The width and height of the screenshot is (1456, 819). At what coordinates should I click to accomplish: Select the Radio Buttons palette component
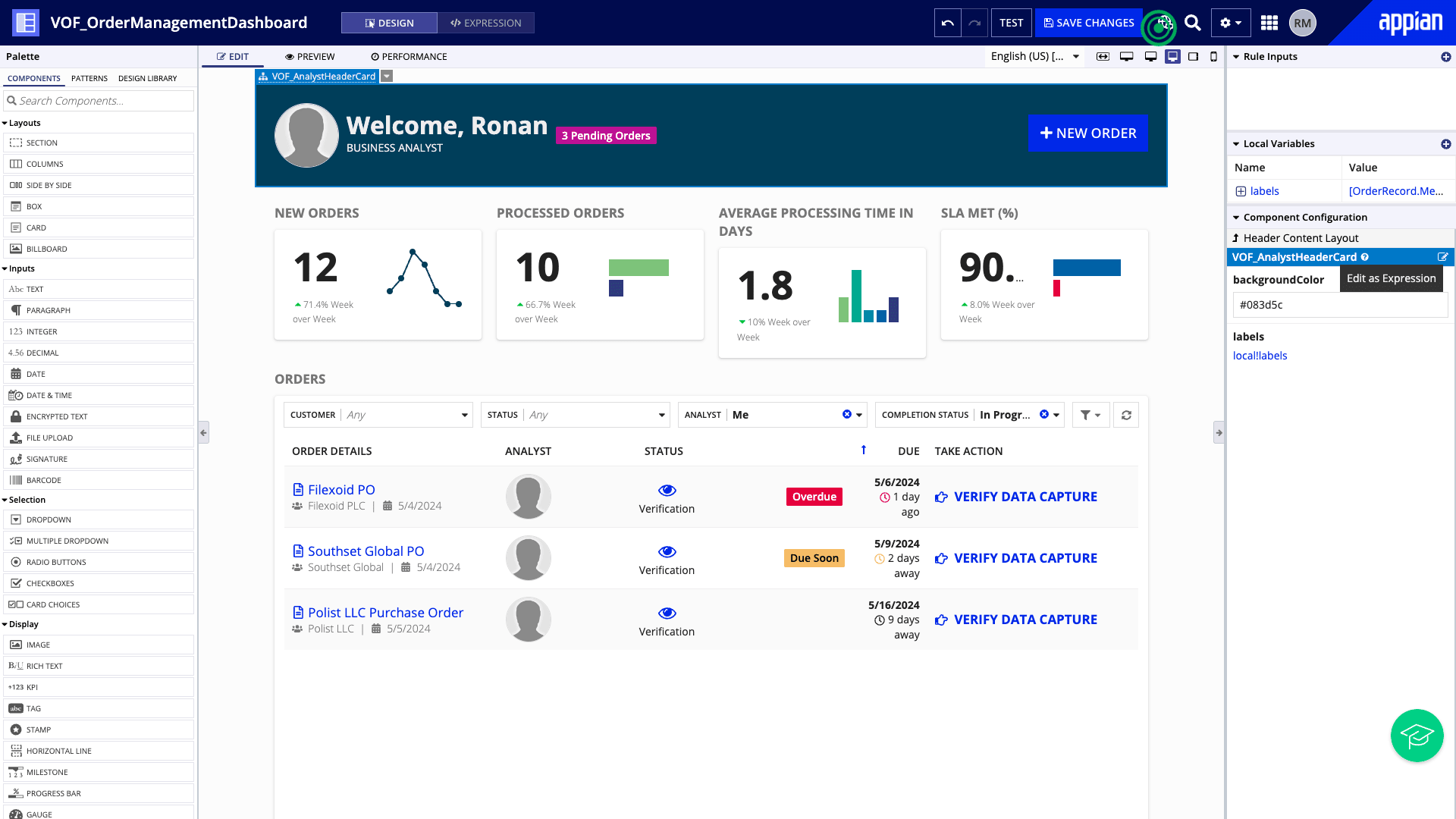(x=99, y=562)
